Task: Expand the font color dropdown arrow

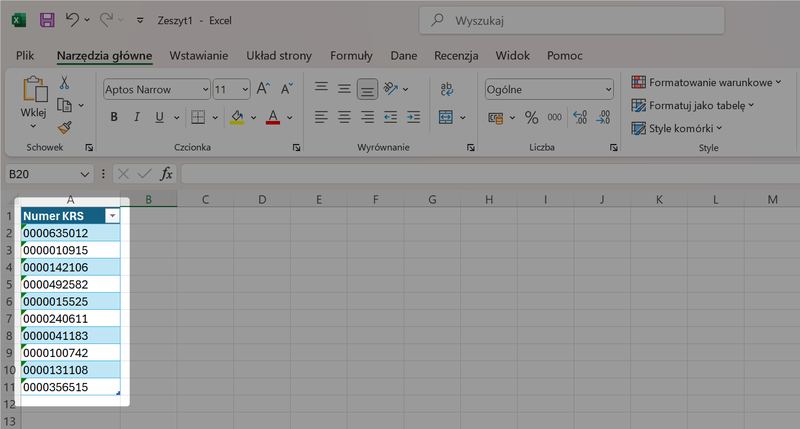Action: (290, 118)
